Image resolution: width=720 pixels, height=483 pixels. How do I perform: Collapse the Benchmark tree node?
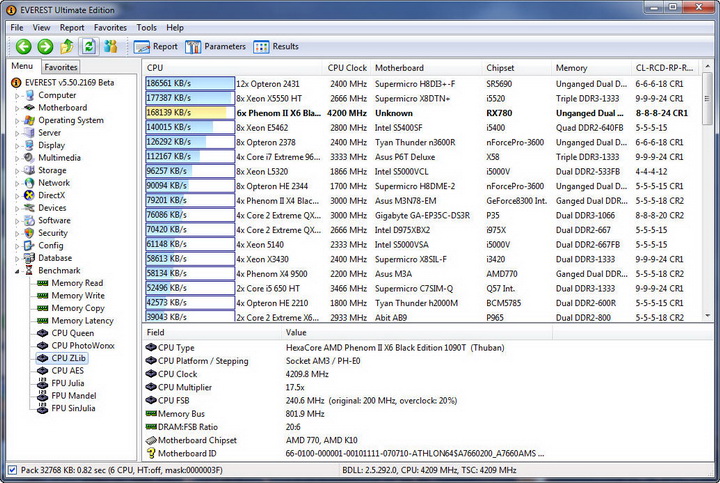click(17, 271)
